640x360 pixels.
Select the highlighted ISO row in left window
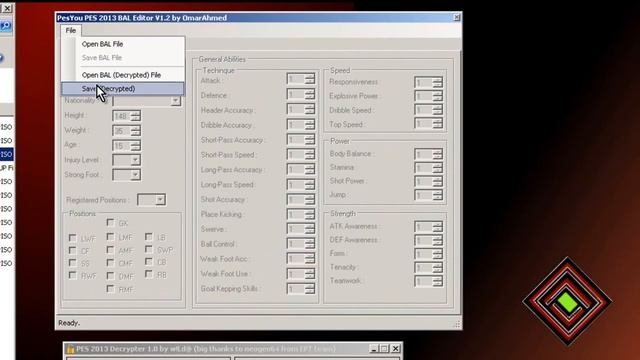[x=7, y=154]
